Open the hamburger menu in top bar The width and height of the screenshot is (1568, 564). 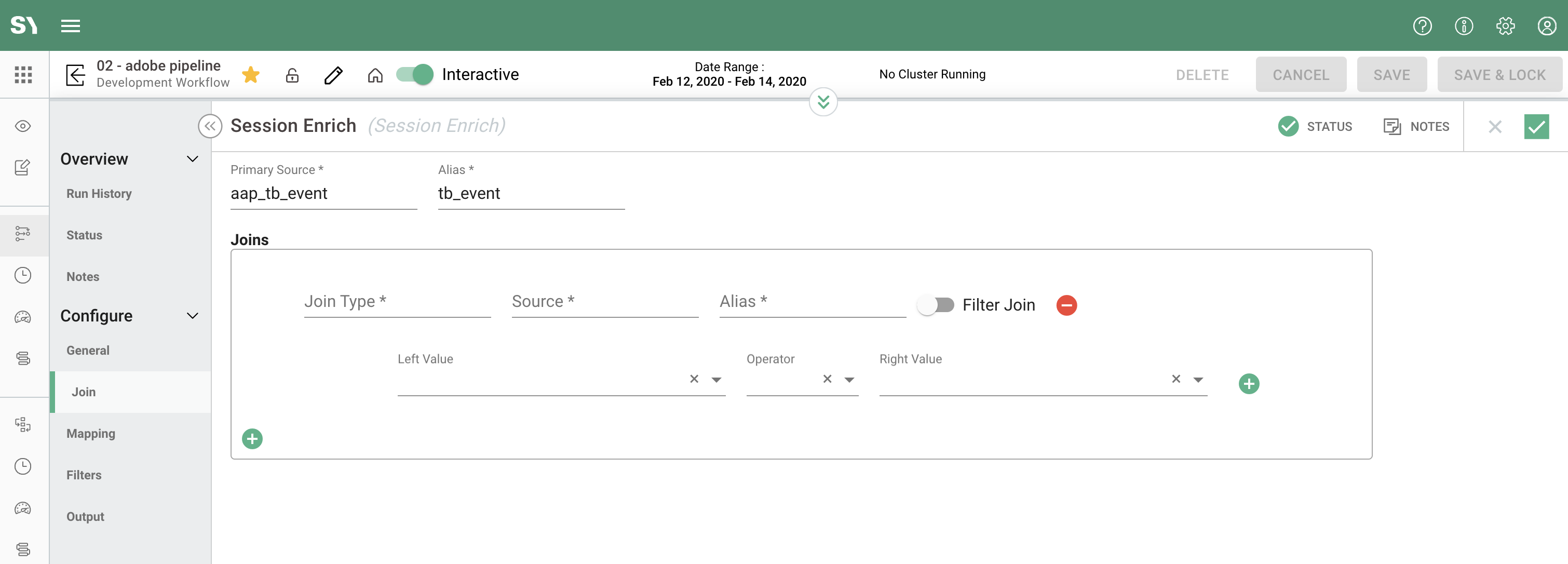coord(70,25)
